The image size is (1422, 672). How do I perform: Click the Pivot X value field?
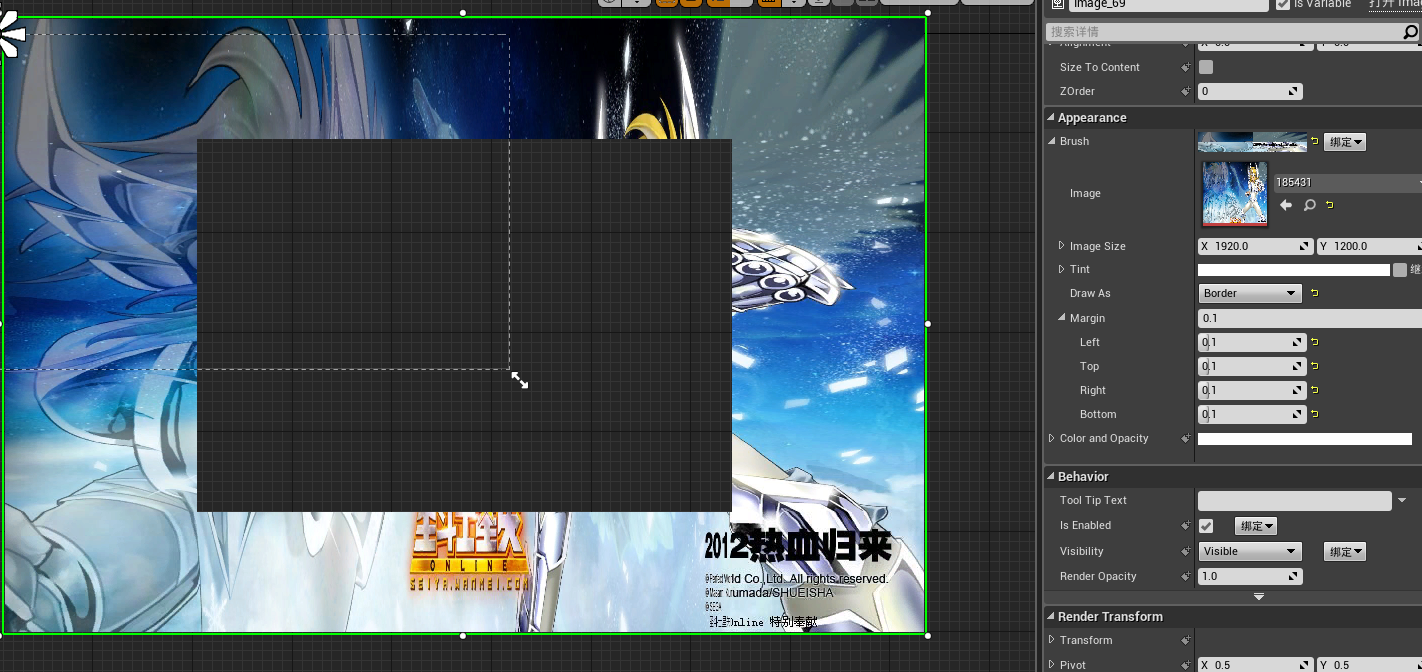click(1255, 665)
